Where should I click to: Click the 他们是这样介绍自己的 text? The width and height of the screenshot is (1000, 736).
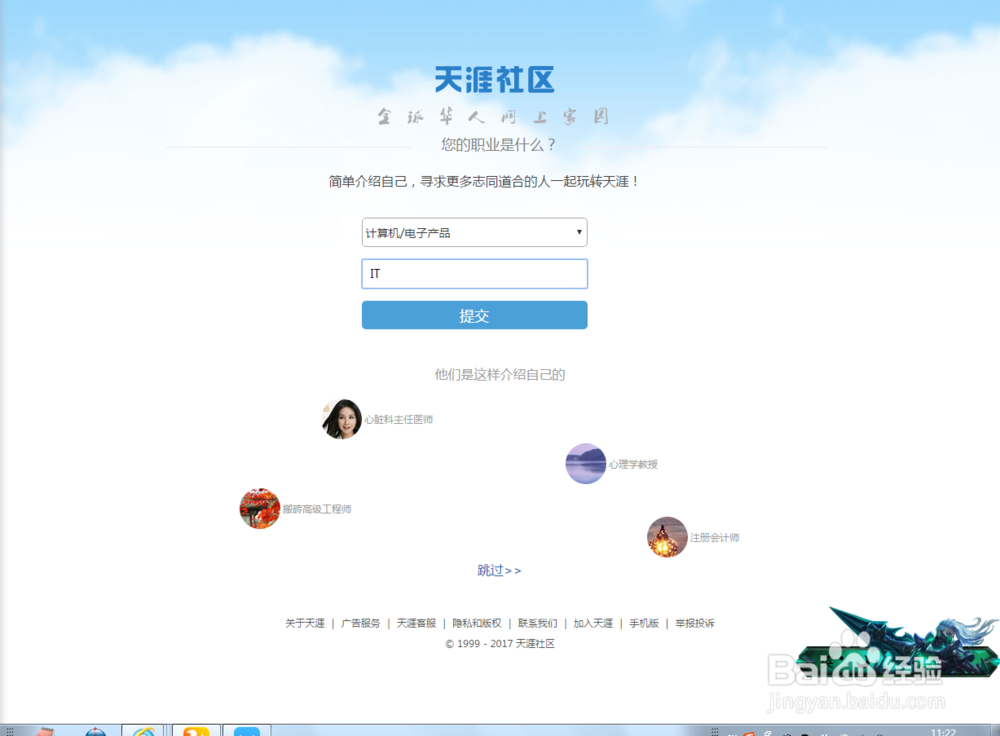500,374
